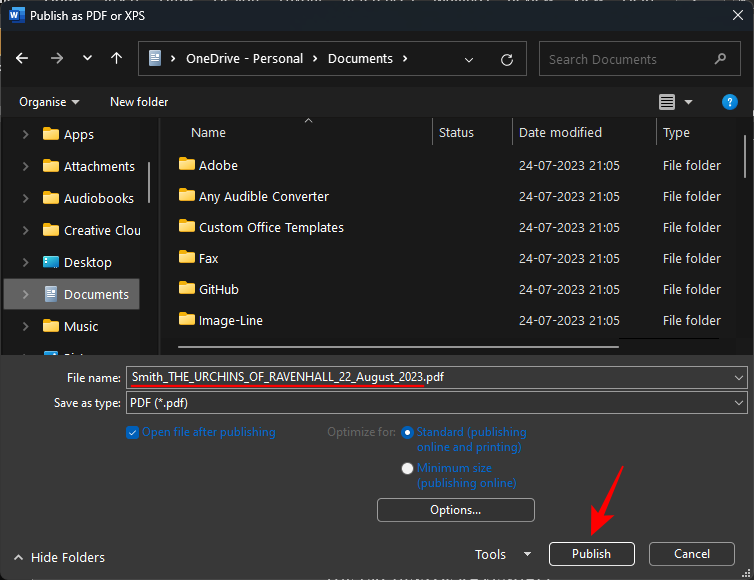Select the Standard optimization radio button
Screen dimensions: 754x580
pyautogui.click(x=407, y=433)
